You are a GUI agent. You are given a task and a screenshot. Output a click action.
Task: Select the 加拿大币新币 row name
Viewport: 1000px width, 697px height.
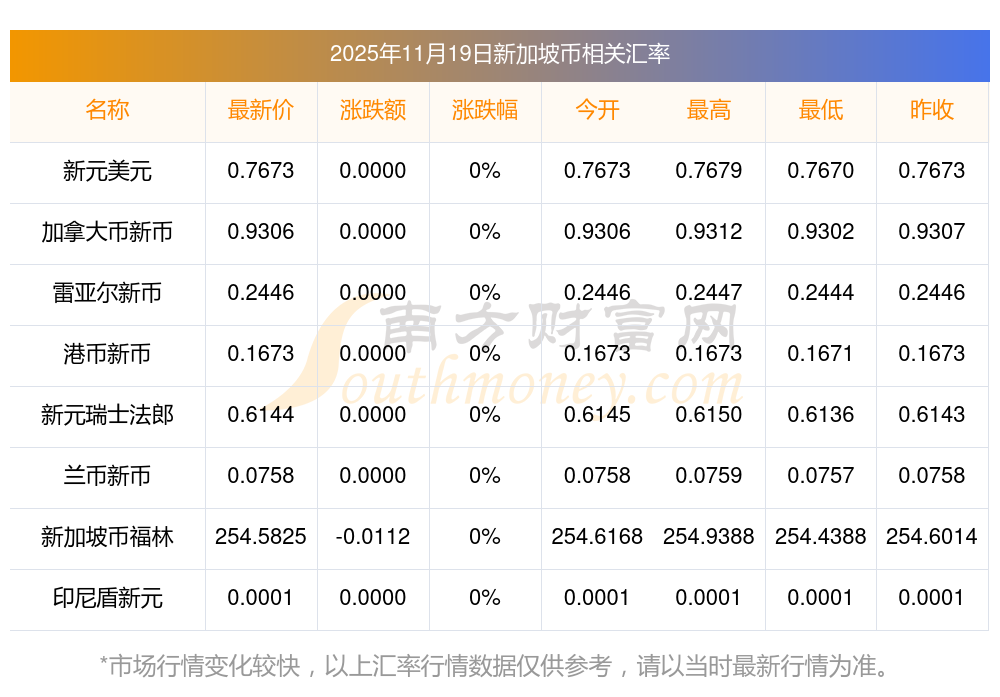coord(107,232)
